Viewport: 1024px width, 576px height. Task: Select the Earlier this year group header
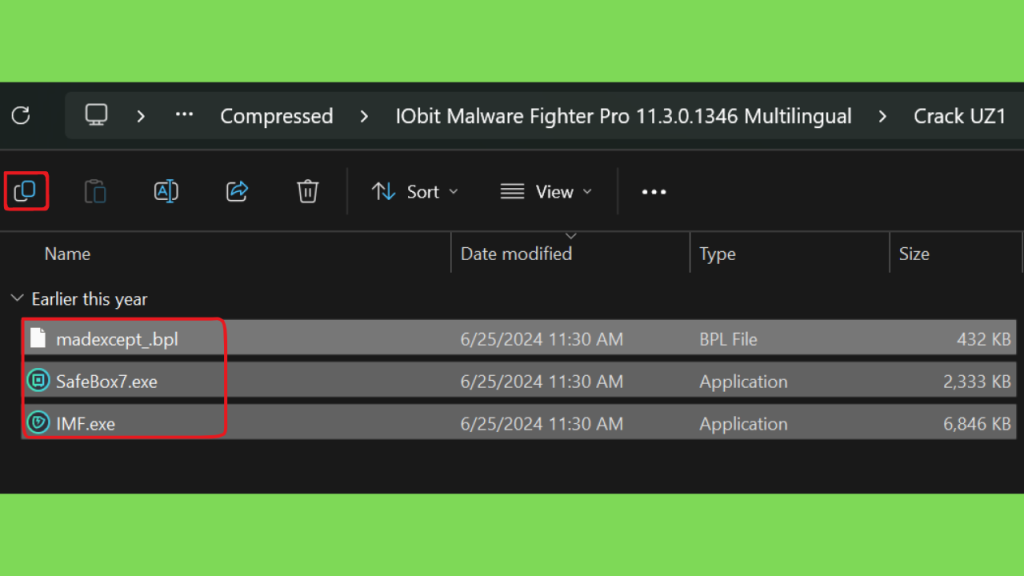[89, 299]
